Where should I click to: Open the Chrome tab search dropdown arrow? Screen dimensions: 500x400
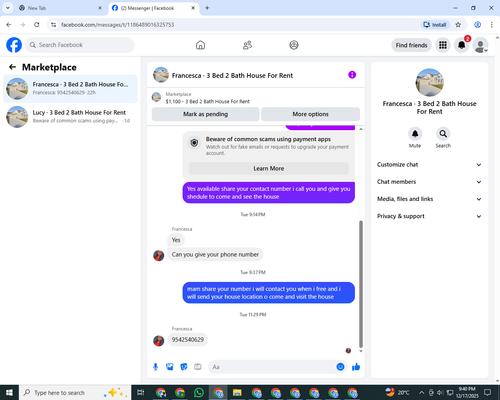point(8,8)
